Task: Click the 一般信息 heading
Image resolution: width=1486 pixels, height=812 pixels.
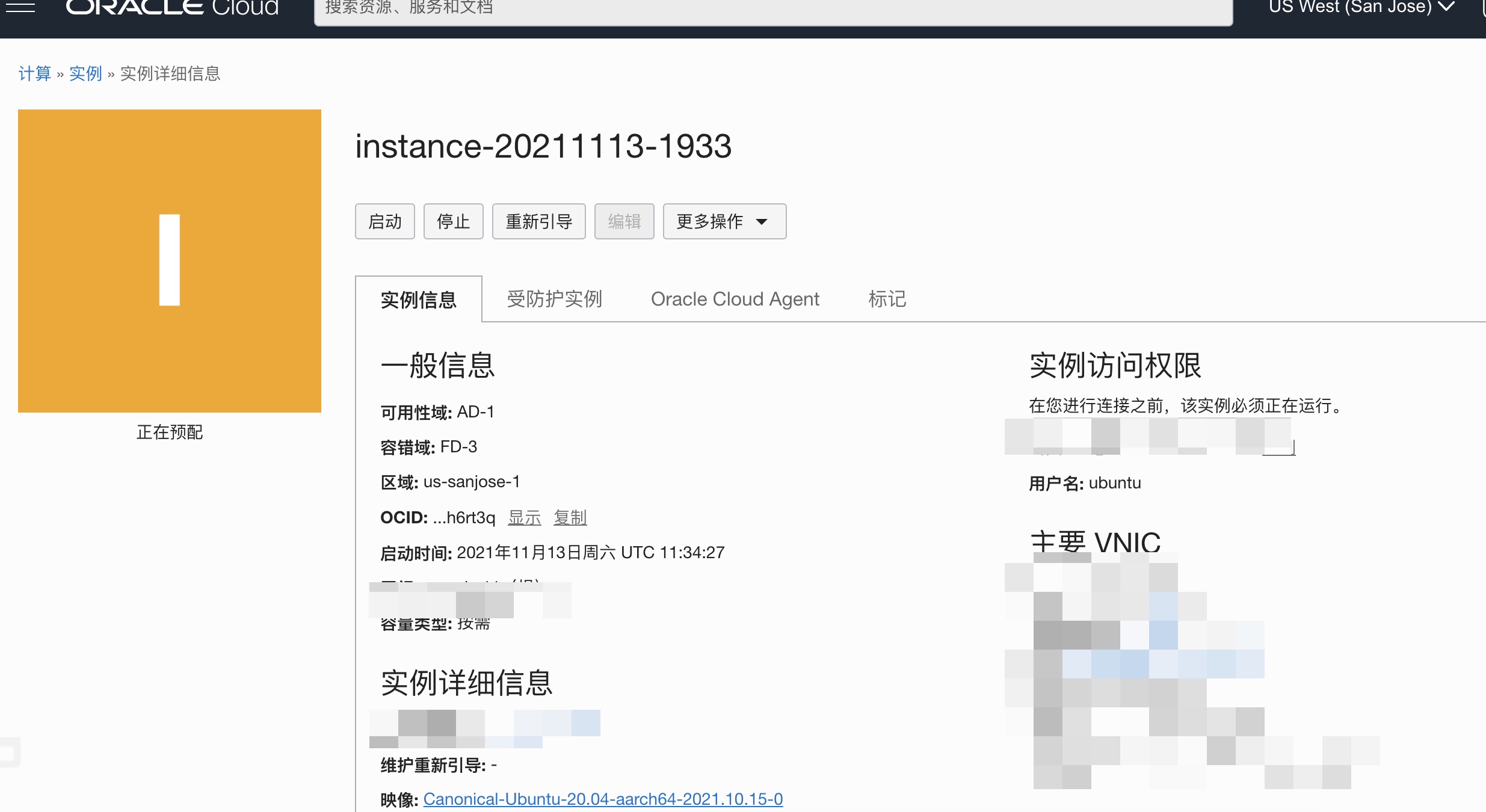Action: (x=438, y=365)
